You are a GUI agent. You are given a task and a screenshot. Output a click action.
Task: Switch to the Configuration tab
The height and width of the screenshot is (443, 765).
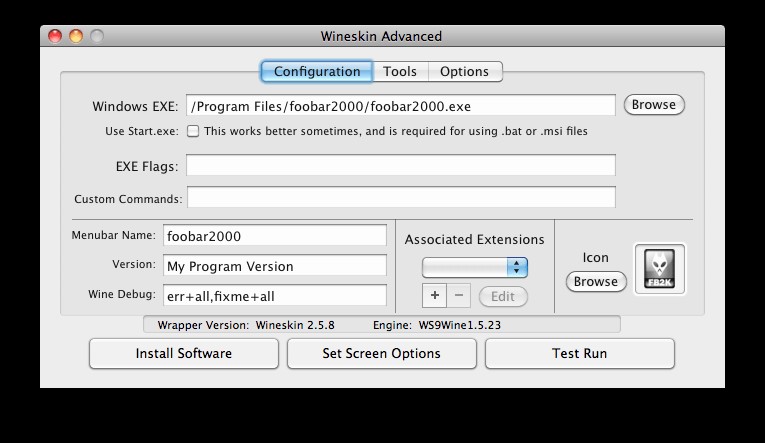point(317,71)
